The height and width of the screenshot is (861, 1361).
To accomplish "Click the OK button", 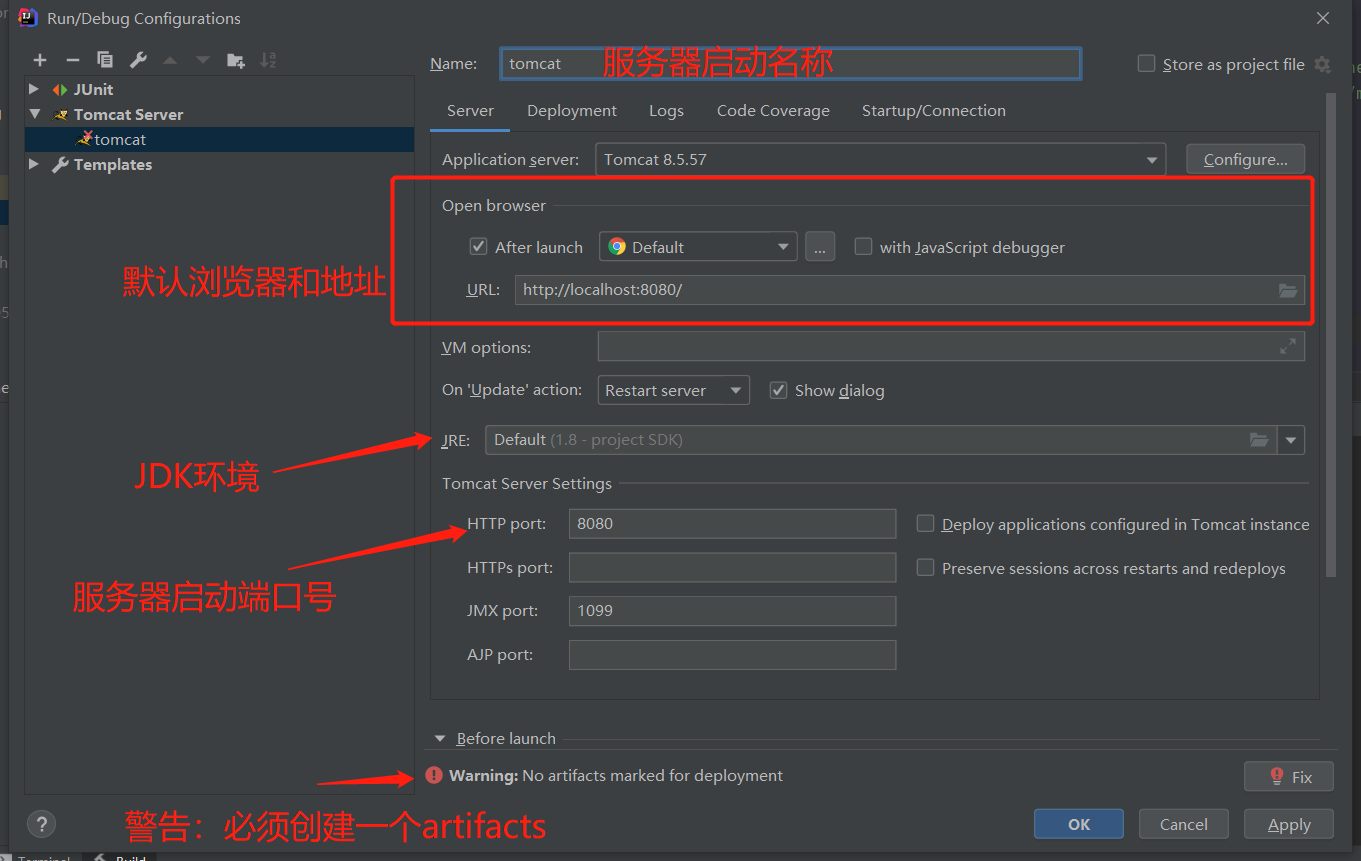I will click(1079, 825).
